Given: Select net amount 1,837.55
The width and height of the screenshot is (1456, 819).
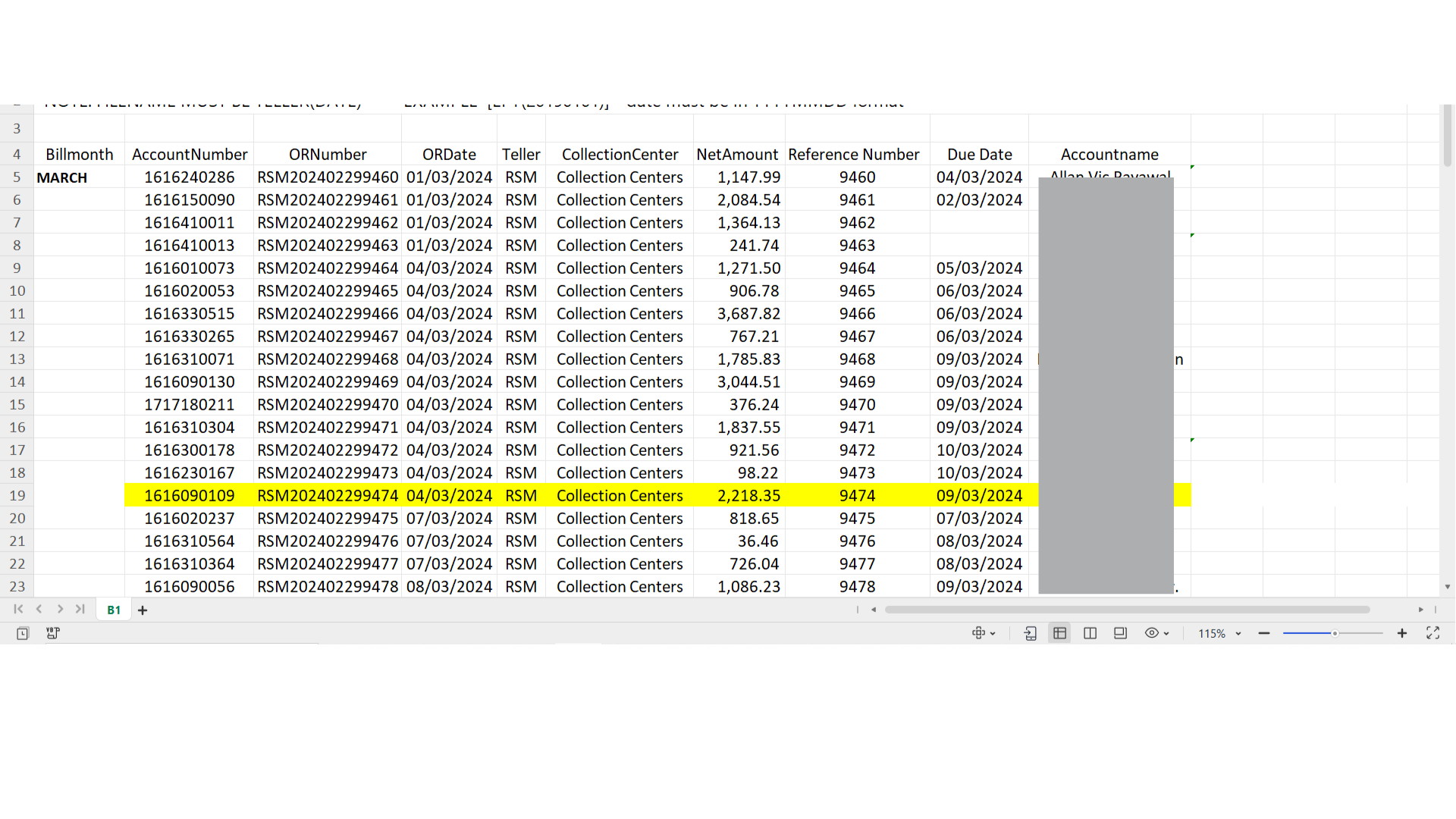Looking at the screenshot, I should 739,427.
